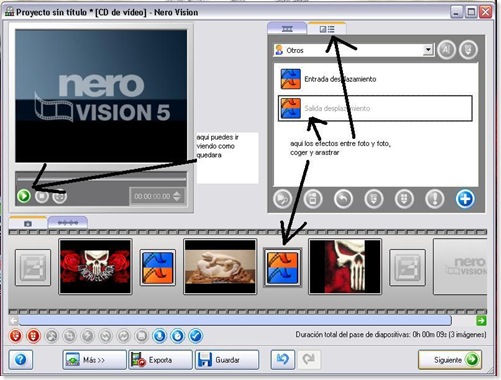Switch to the filmstrip media tab

(287, 29)
